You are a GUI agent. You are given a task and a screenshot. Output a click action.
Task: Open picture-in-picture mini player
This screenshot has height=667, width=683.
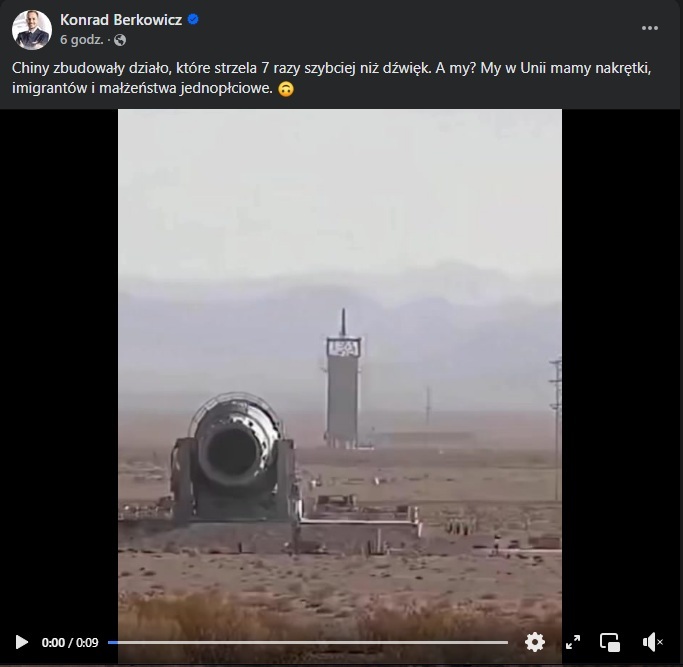click(x=610, y=642)
